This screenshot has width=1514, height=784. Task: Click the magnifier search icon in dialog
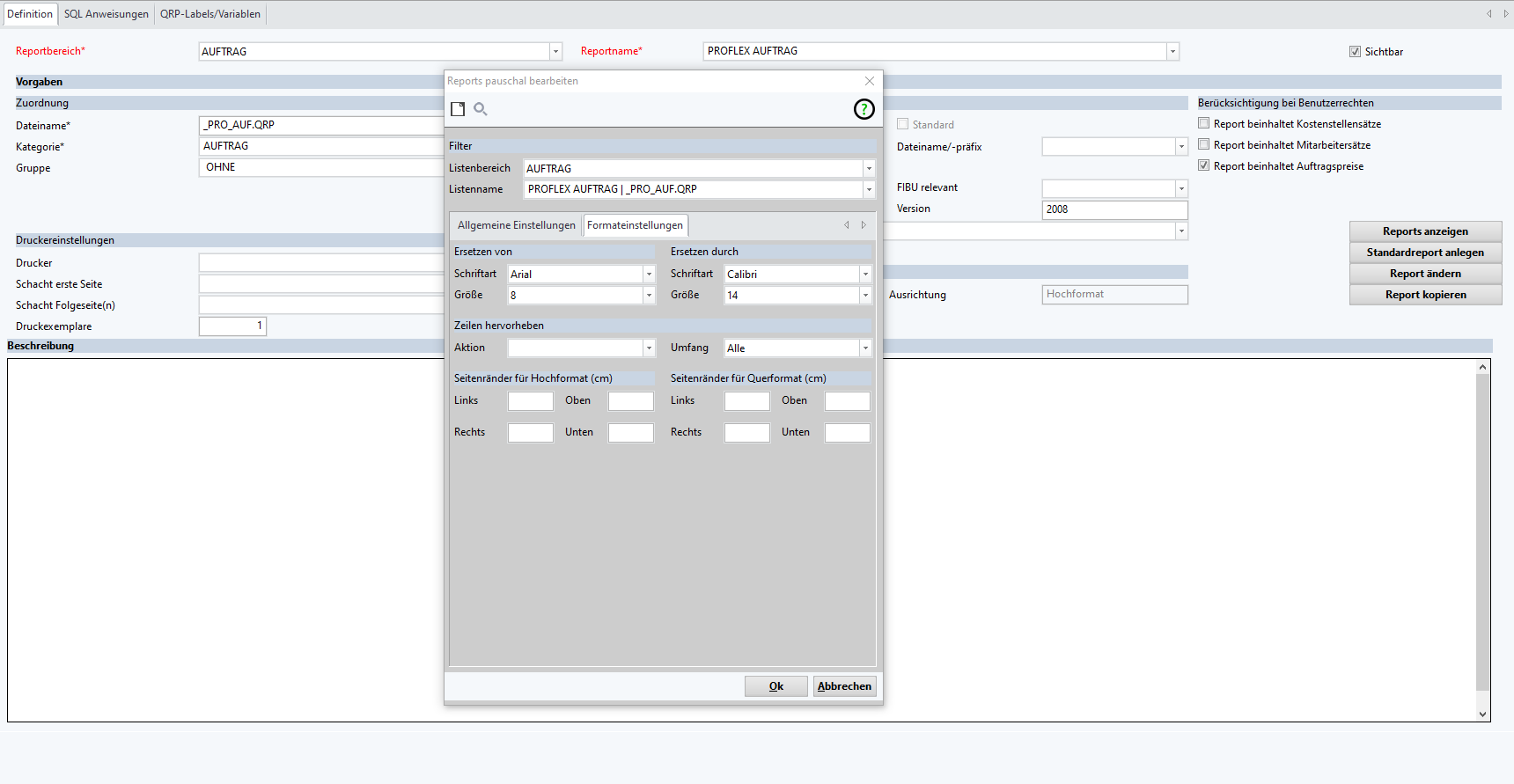coord(481,109)
